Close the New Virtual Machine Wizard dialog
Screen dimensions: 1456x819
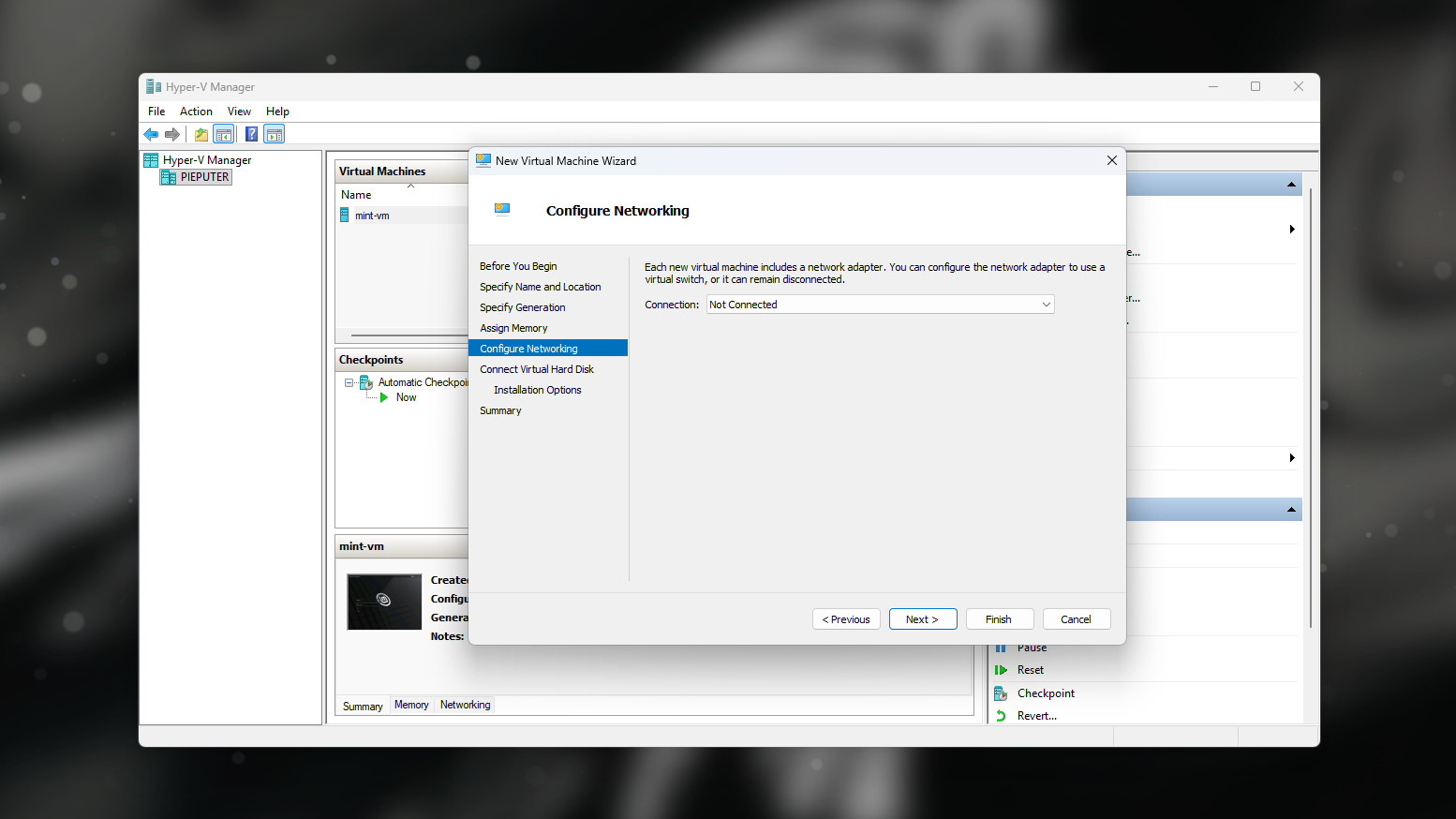[1111, 160]
